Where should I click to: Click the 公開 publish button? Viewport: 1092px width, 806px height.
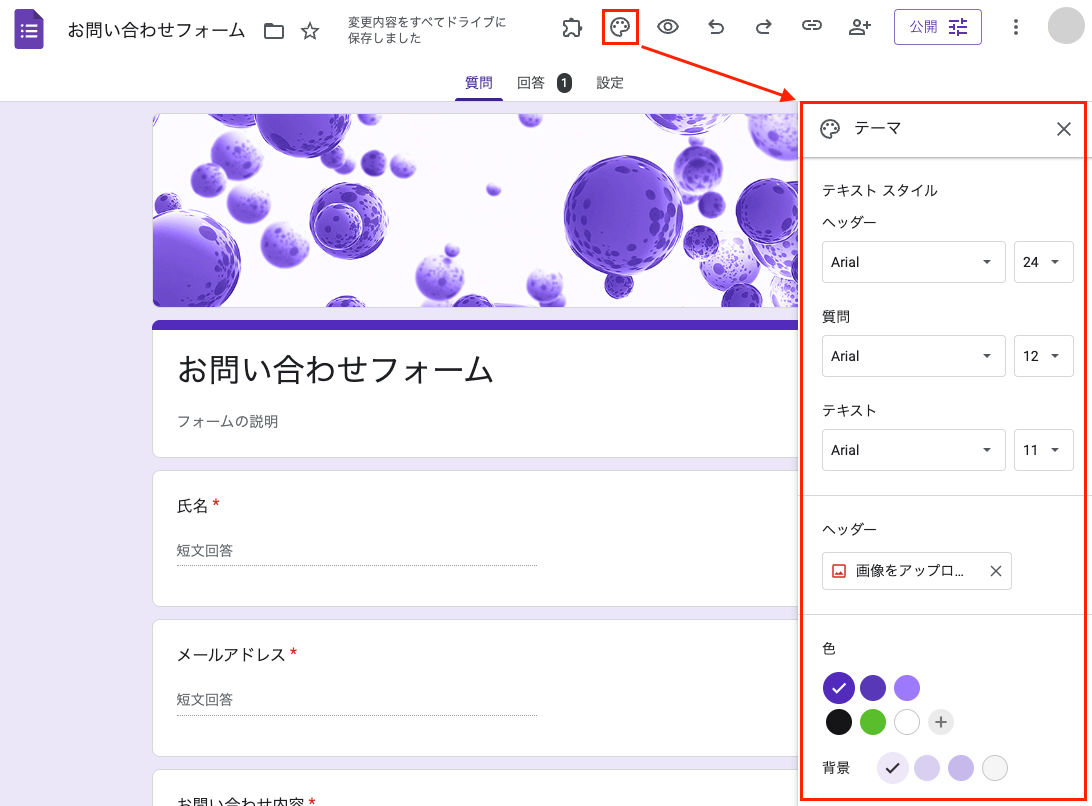coord(937,28)
